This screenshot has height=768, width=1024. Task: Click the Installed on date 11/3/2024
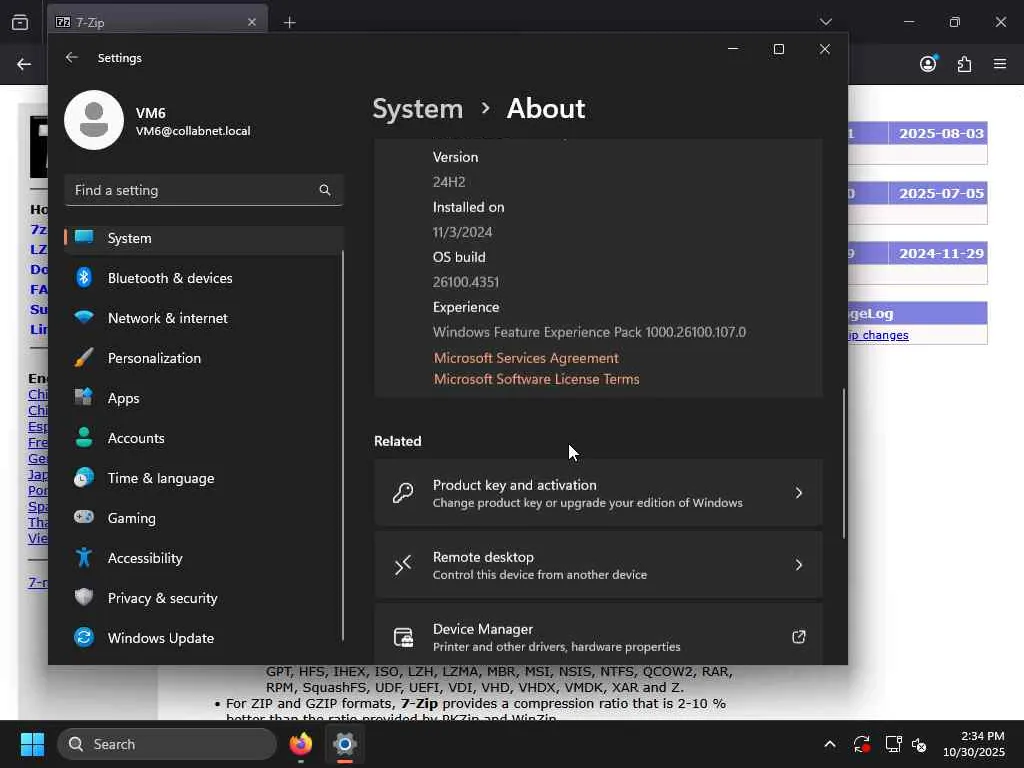pyautogui.click(x=462, y=232)
